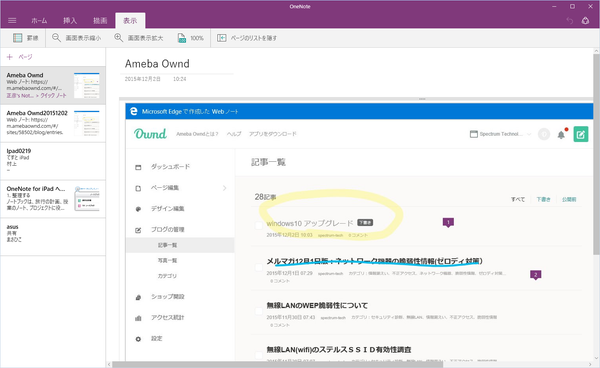The width and height of the screenshot is (600, 368).
Task: Open the share icon in title bar
Action: click(585, 21)
